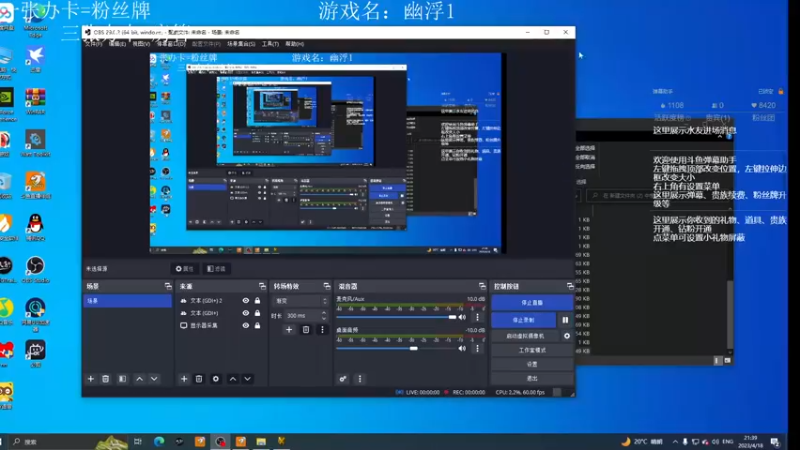Screen dimensions: 800x450
Task: Open the transition type dropdown
Action: 300,301
